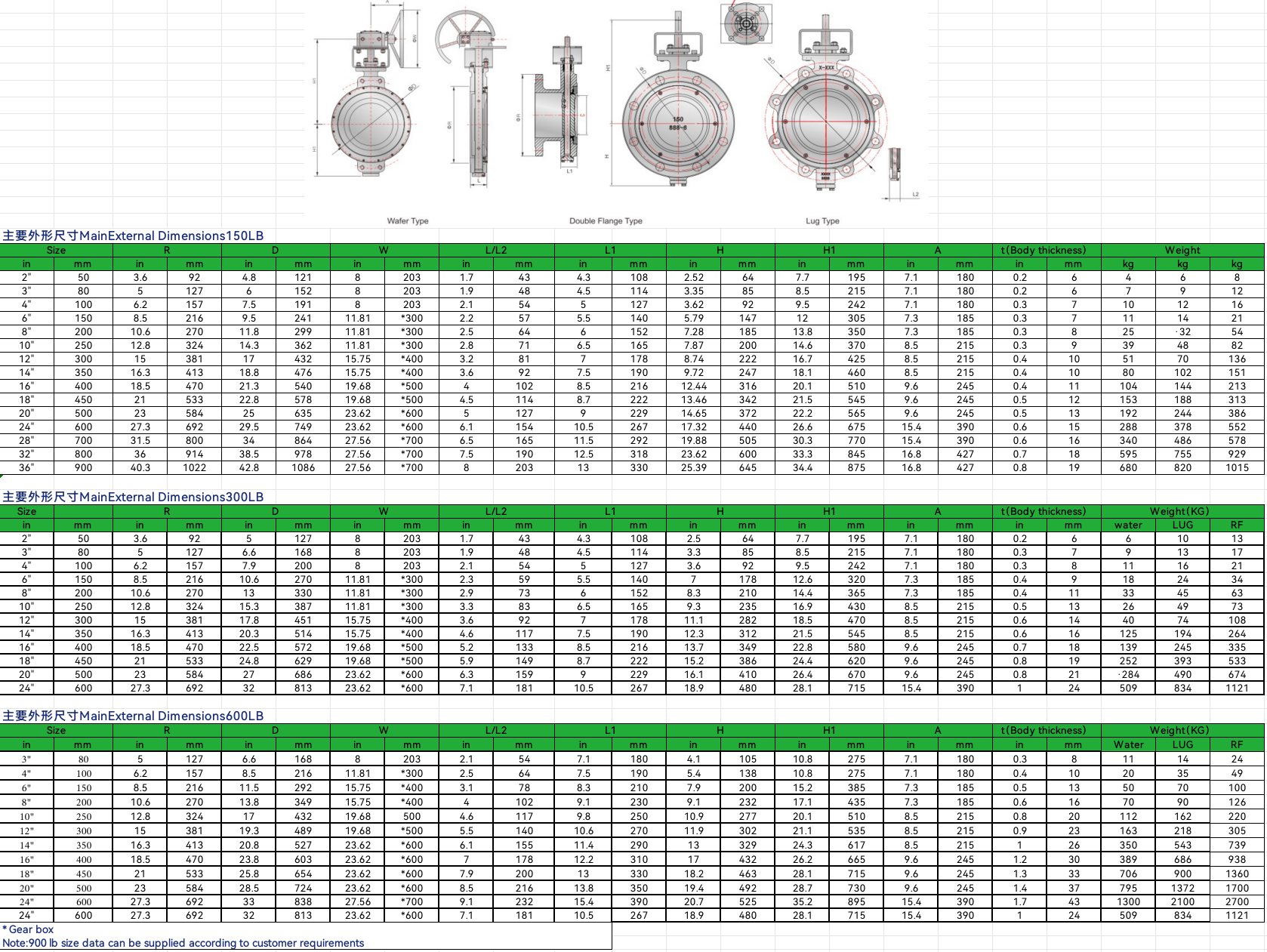This screenshot has width=1267, height=952.
Task: Select cell with value 914
Action: (x=194, y=454)
